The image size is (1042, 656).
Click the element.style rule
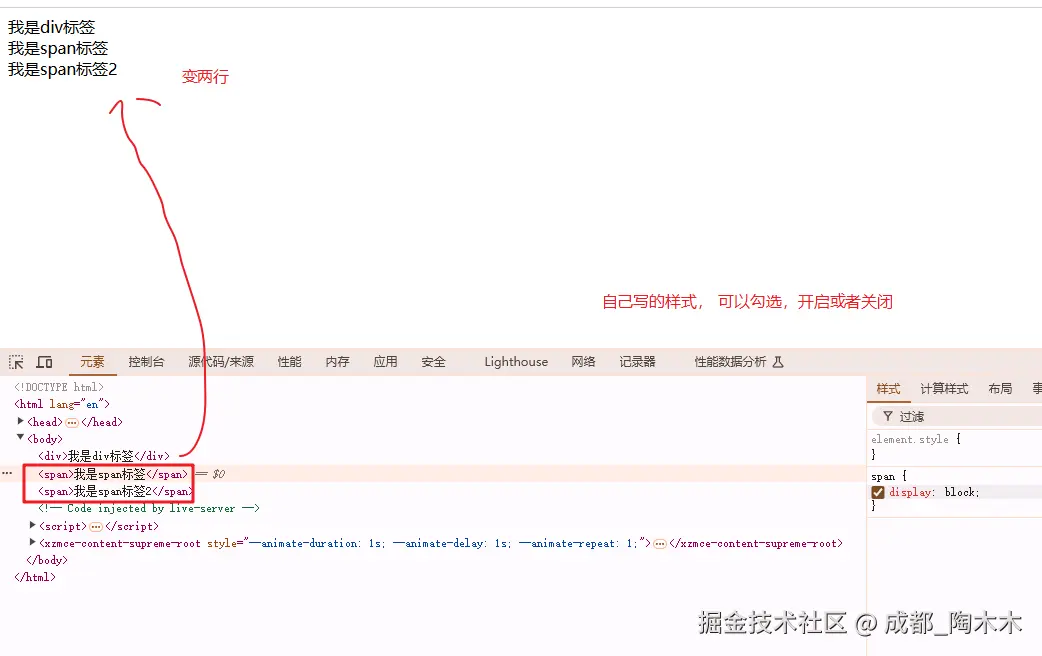click(910, 439)
